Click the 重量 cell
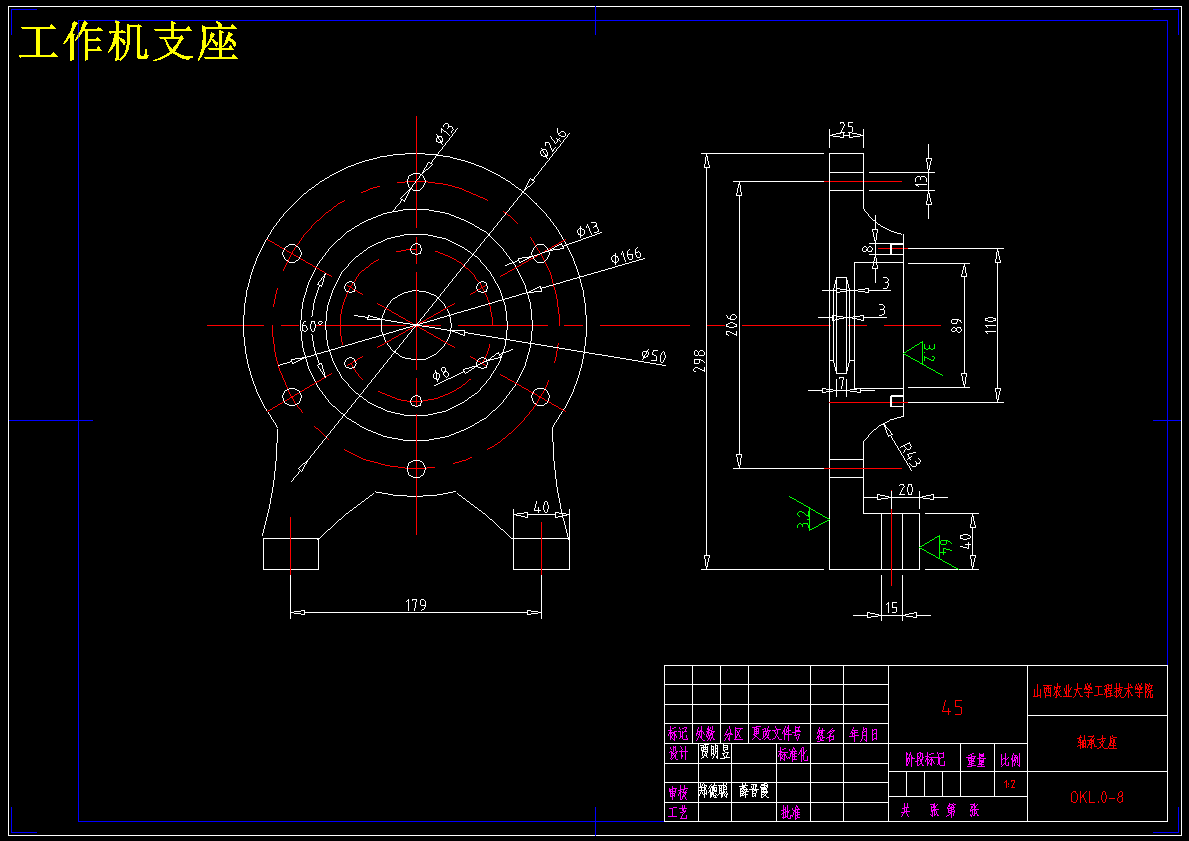1189x841 pixels. click(976, 759)
